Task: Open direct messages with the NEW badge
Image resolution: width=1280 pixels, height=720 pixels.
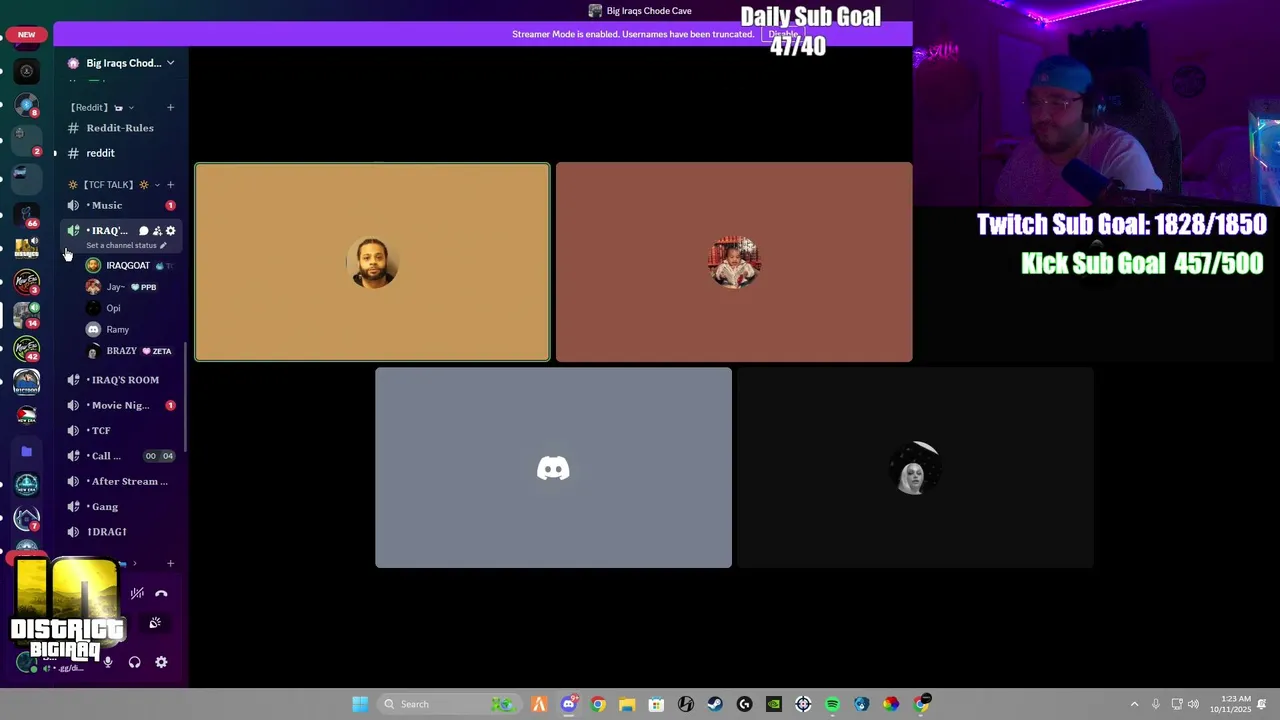Action: click(27, 34)
